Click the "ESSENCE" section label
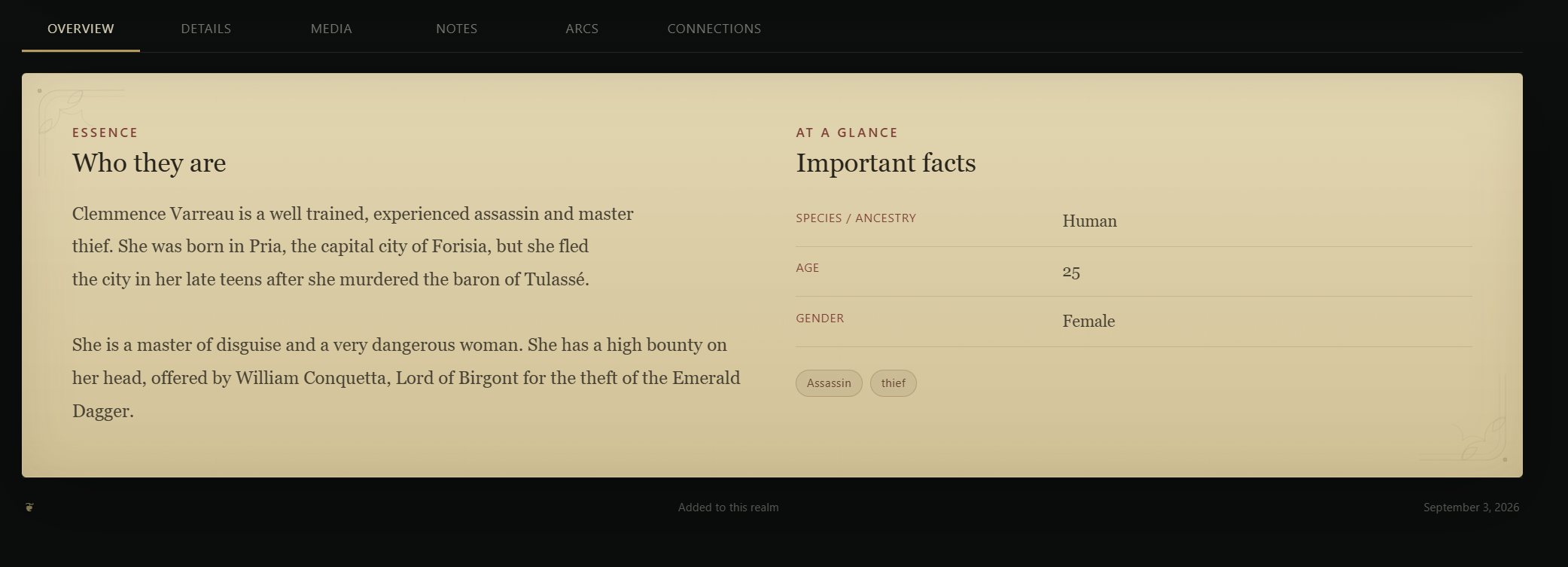 105,133
